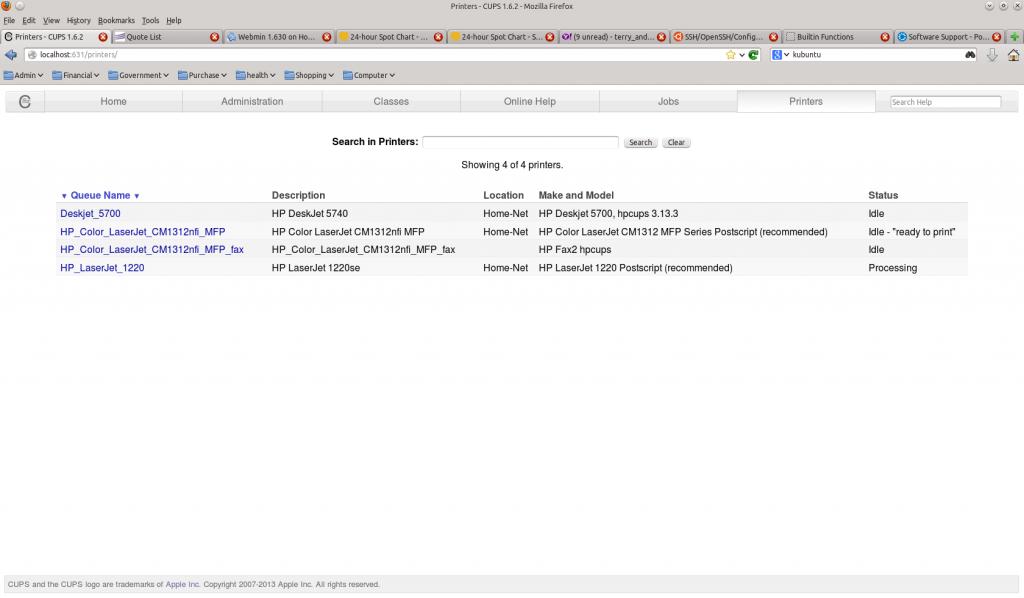Open the CUPS Home page tab
Viewport: 1024px width, 598px height.
114,101
